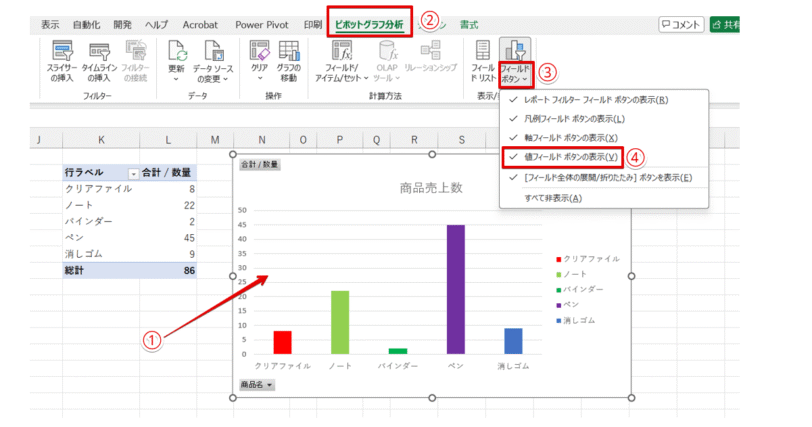Open OLAP tools (OLAPツール)
This screenshot has width=812, height=427.
387,62
